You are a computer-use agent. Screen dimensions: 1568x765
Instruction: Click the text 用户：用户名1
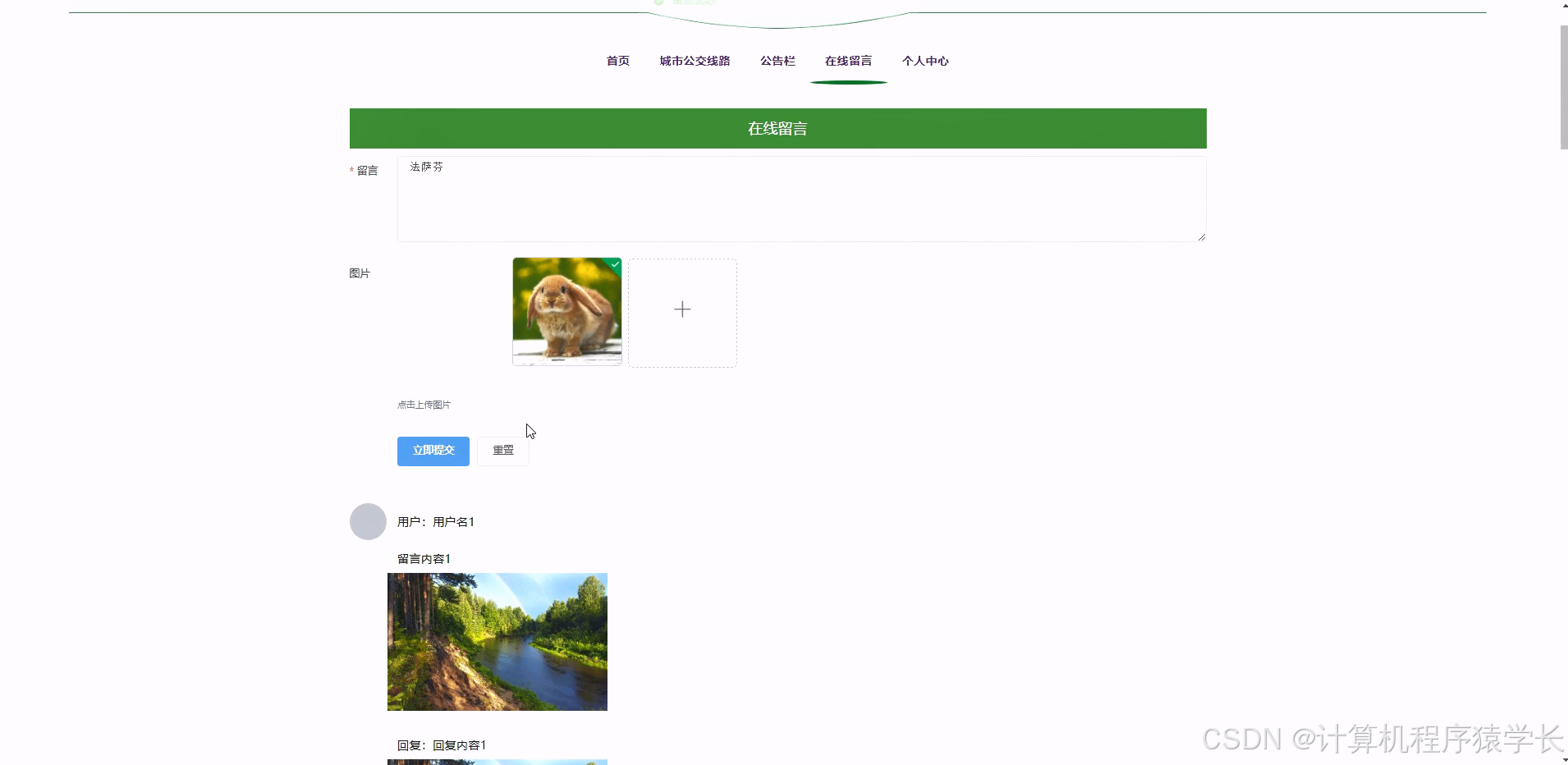436,522
